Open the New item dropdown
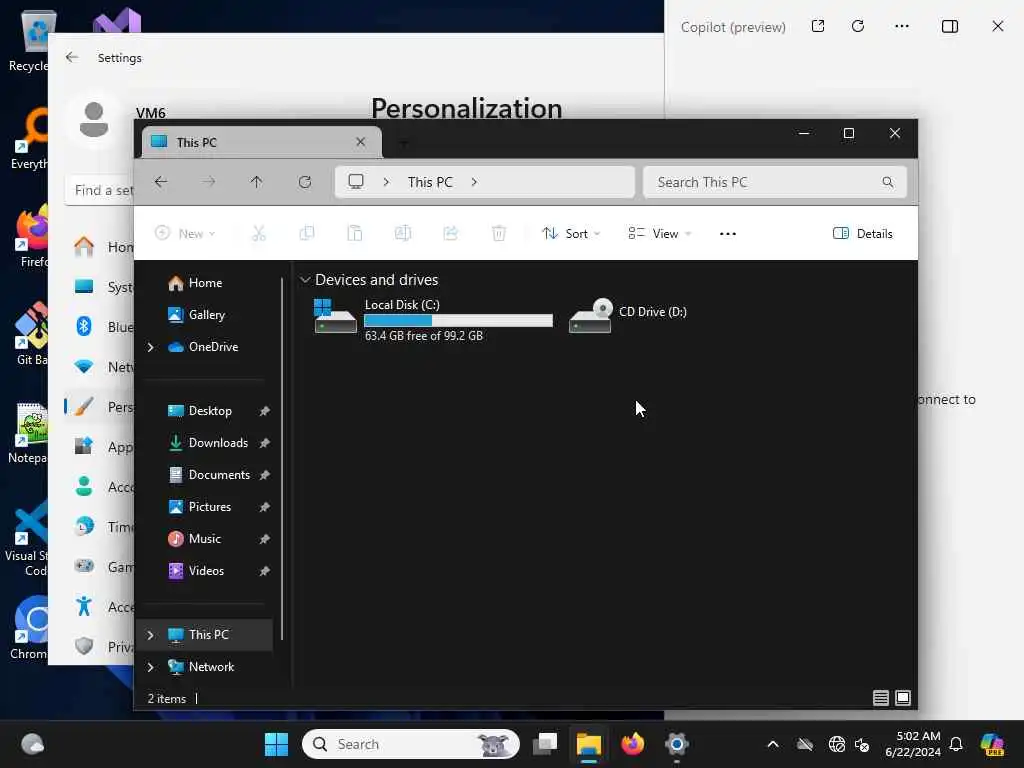The image size is (1024, 768). pyautogui.click(x=185, y=233)
